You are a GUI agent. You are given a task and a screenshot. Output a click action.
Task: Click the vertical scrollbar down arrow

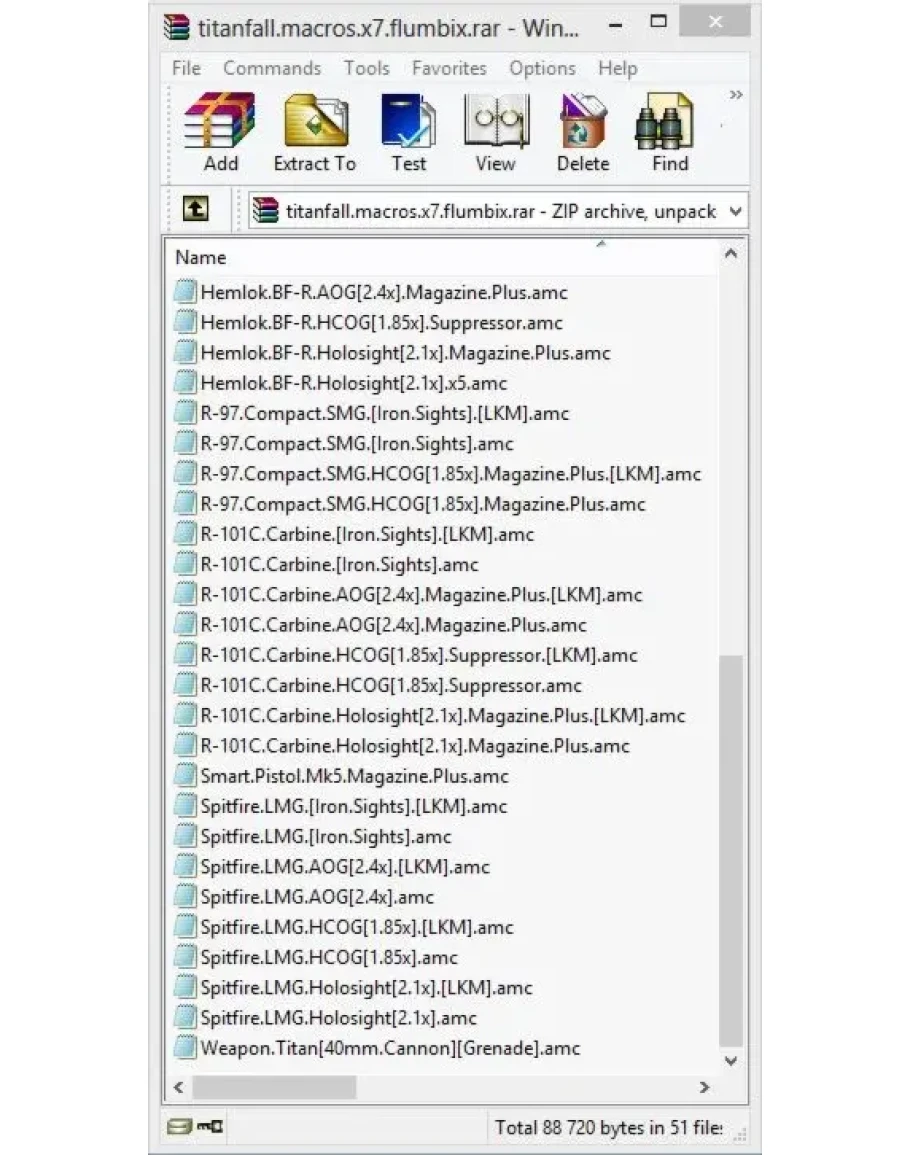731,1061
